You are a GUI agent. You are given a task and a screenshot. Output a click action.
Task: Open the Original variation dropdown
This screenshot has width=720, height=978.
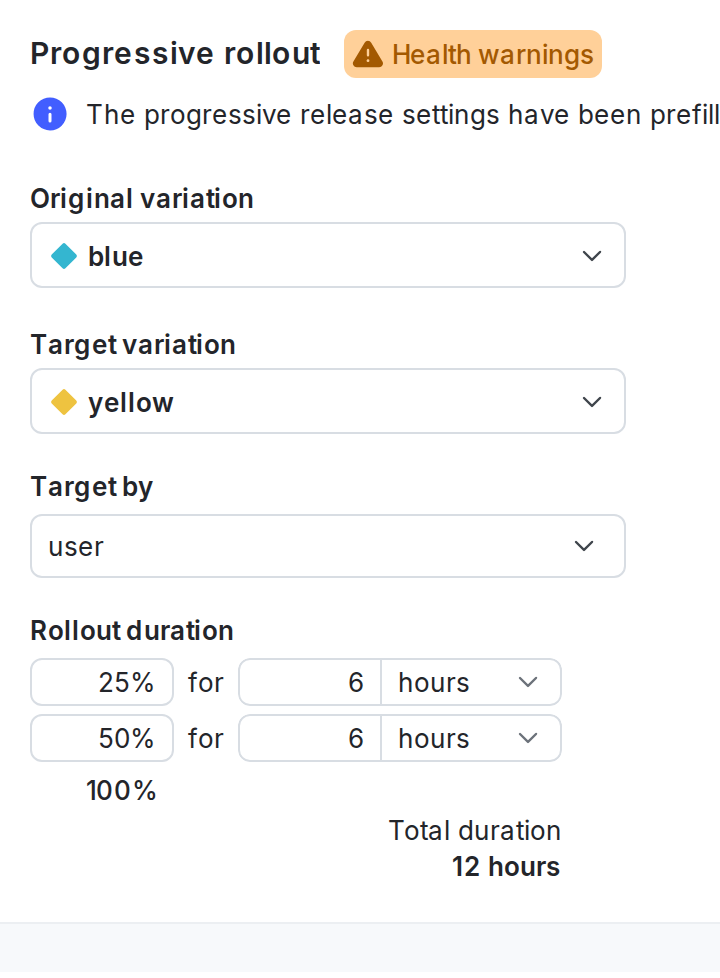click(x=328, y=256)
